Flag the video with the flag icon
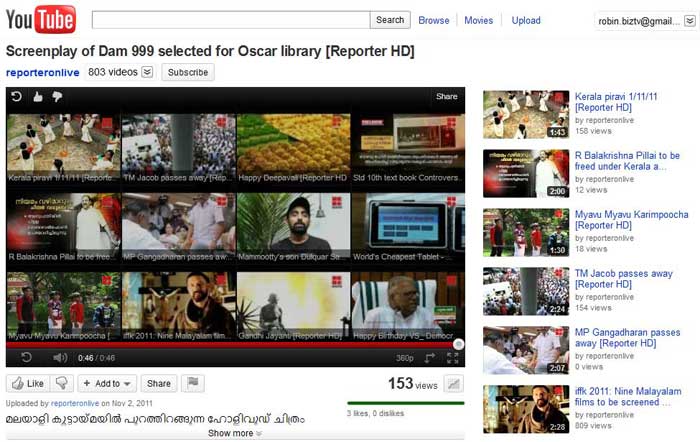 (191, 383)
